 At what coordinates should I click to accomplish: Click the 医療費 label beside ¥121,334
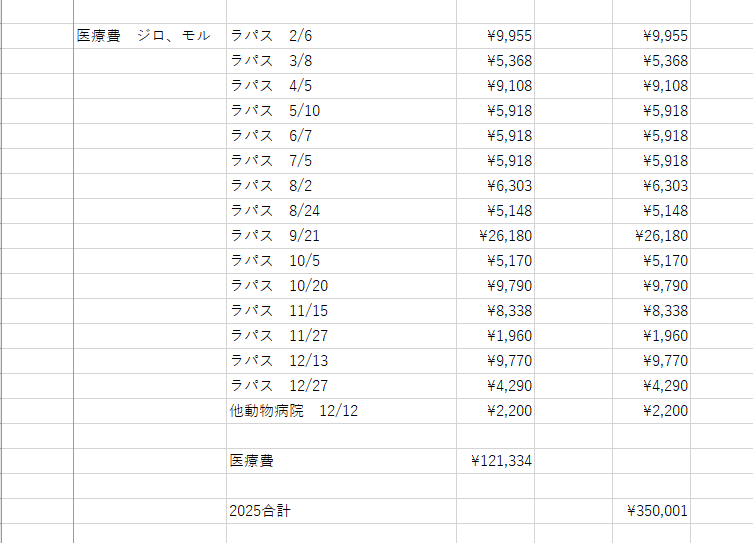pyautogui.click(x=341, y=461)
